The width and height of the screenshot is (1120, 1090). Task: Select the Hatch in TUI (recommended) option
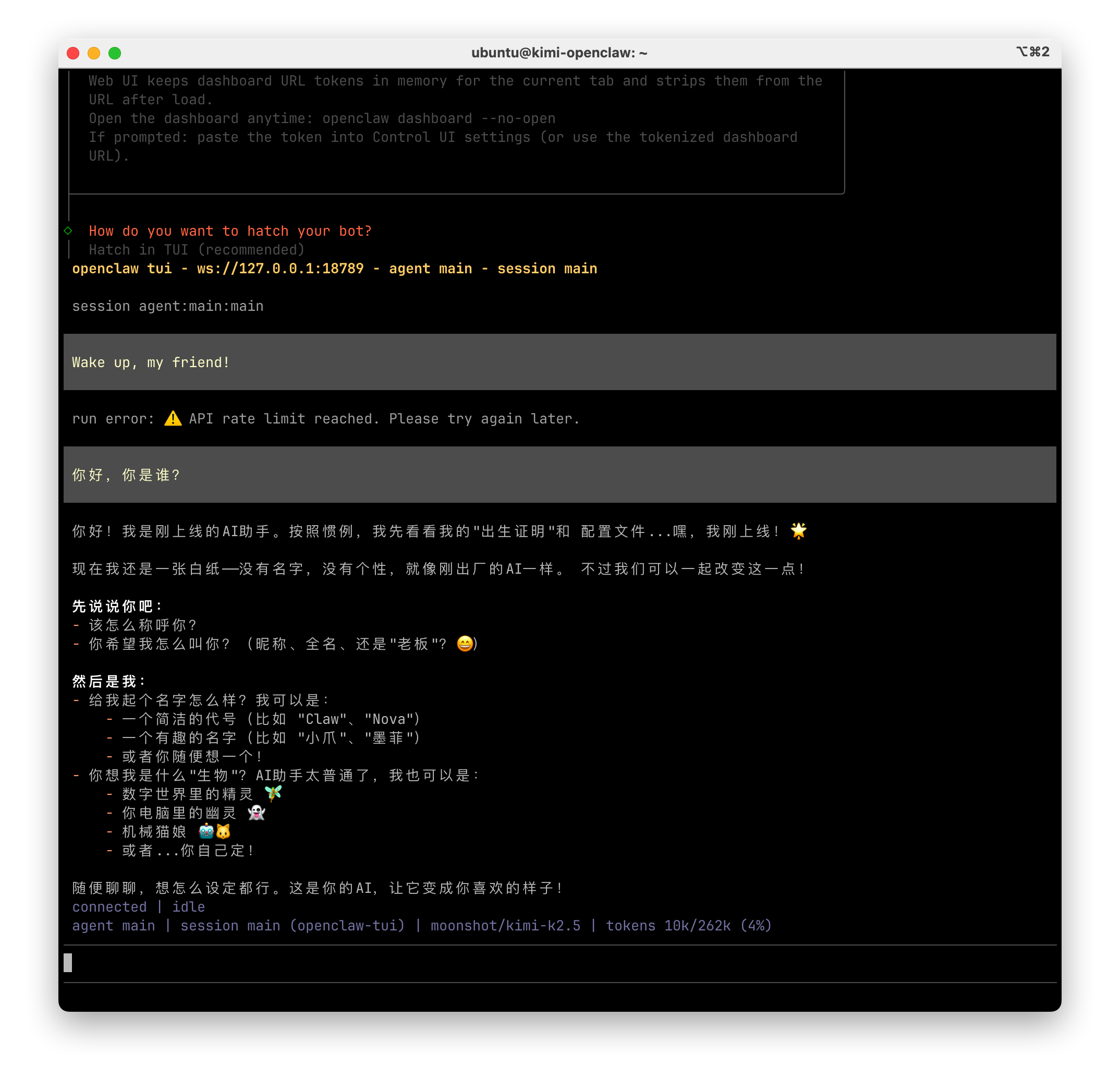pos(196,250)
